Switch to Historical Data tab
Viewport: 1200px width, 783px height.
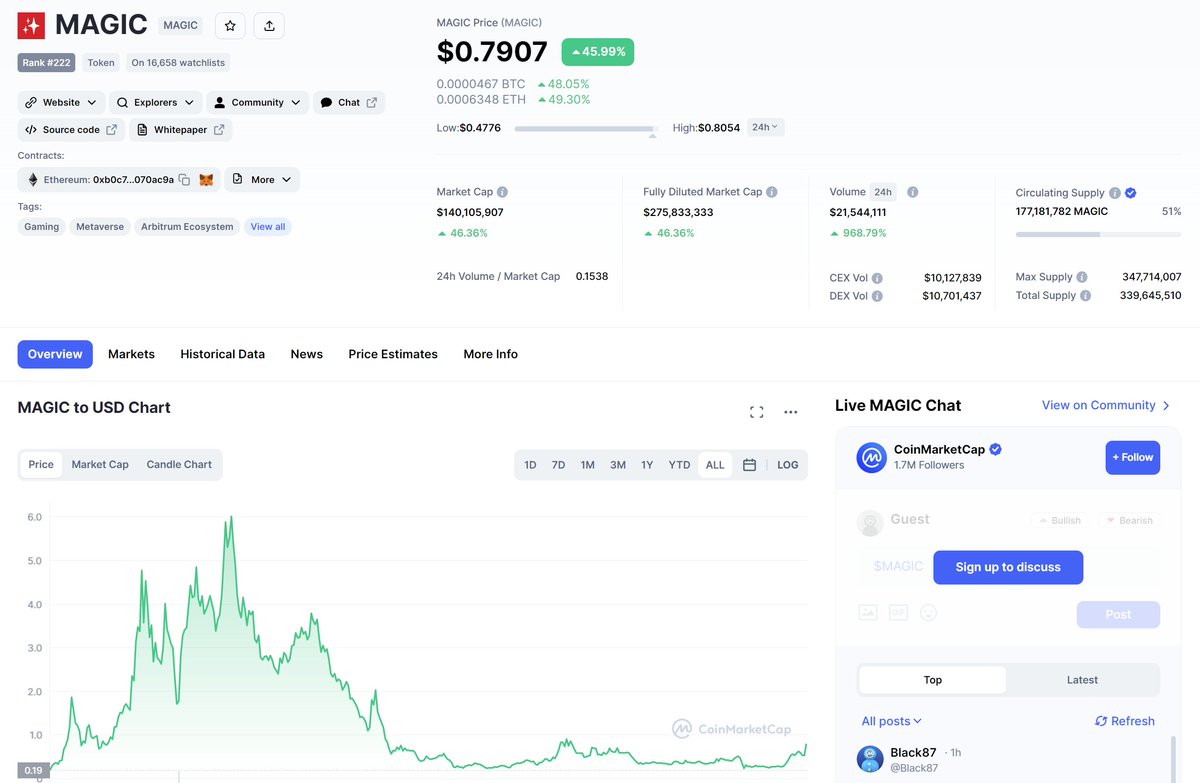[222, 354]
